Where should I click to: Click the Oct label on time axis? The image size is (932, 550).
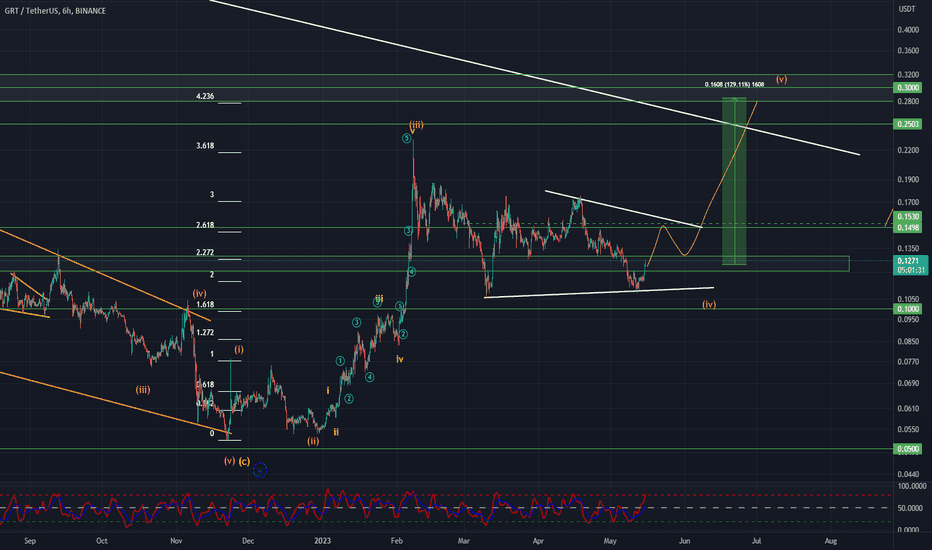pos(102,541)
